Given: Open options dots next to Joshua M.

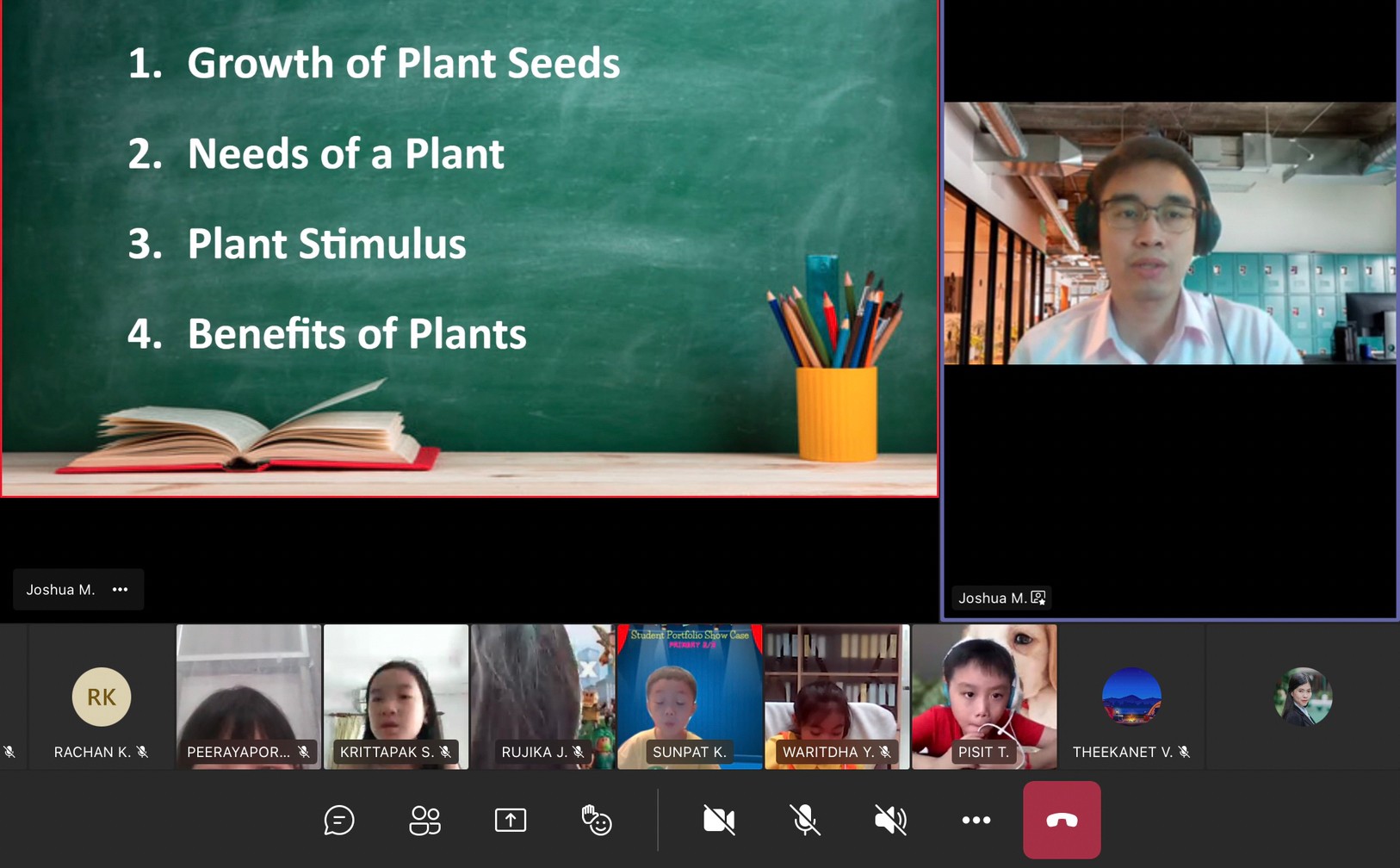Looking at the screenshot, I should tap(121, 590).
